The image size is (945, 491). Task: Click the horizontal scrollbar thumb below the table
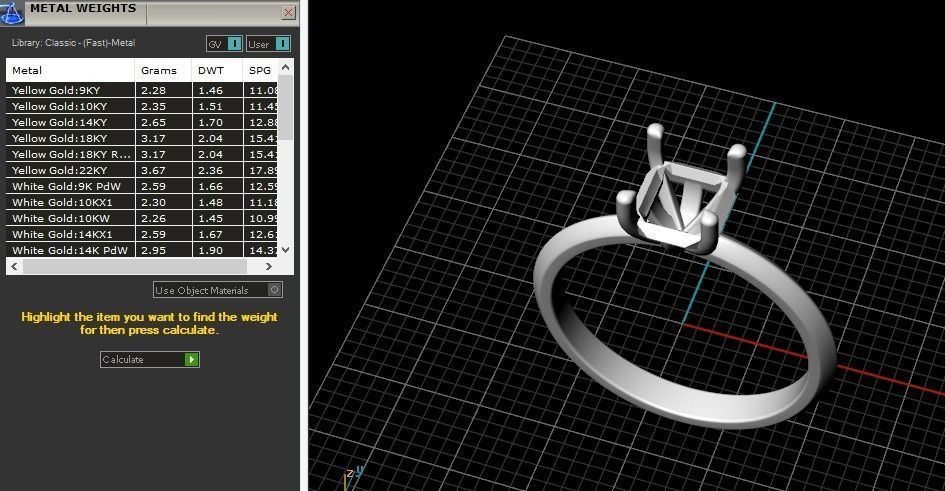[x=134, y=266]
